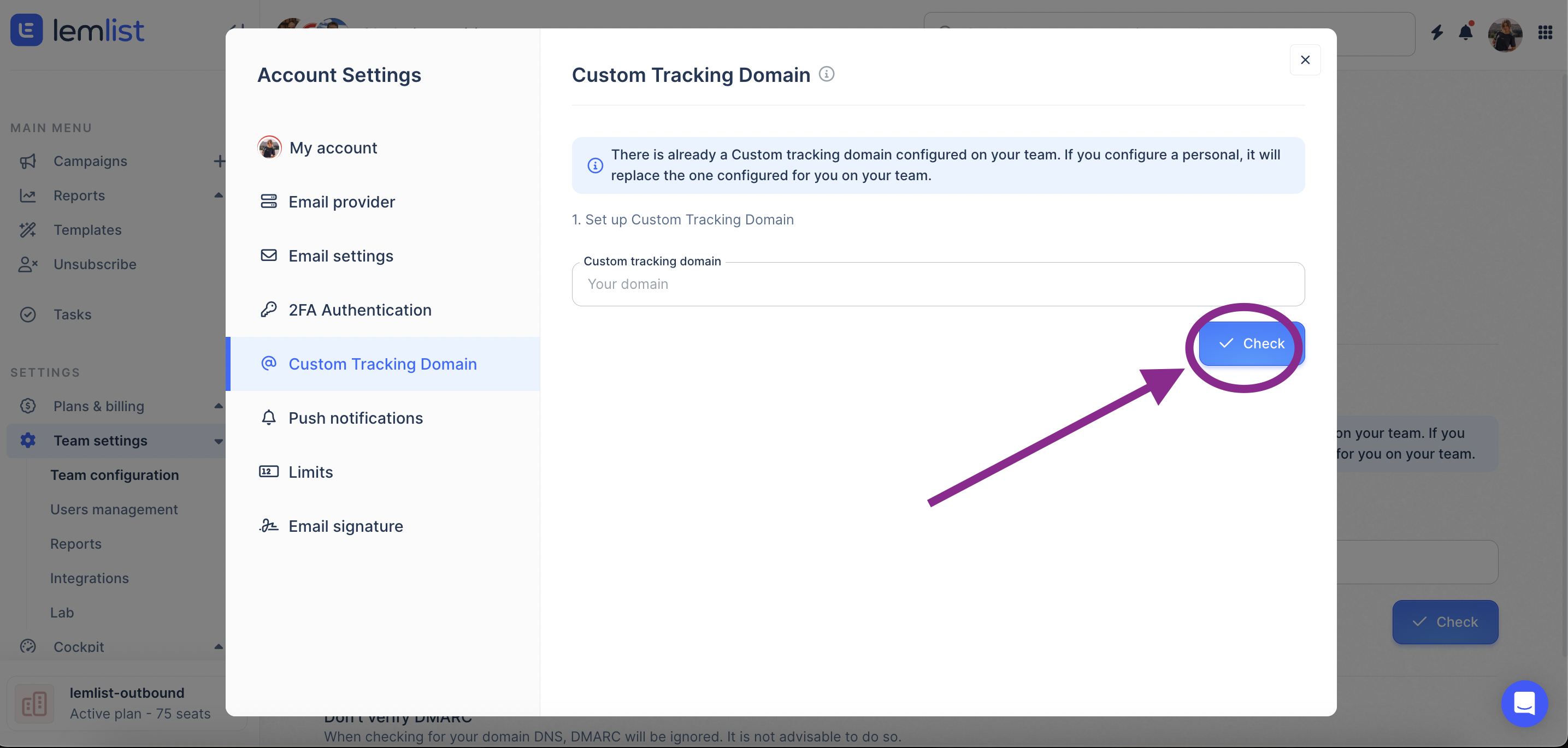Click the Templates magic wand icon

point(28,230)
